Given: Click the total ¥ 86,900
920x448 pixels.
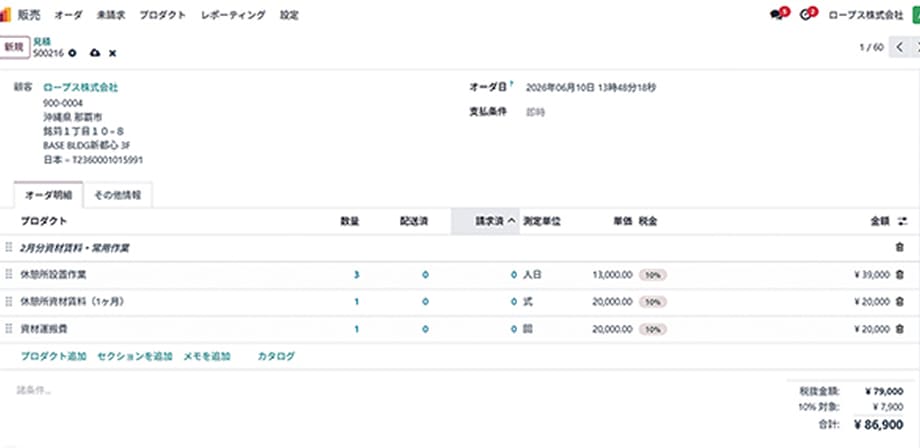Looking at the screenshot, I should coord(878,425).
